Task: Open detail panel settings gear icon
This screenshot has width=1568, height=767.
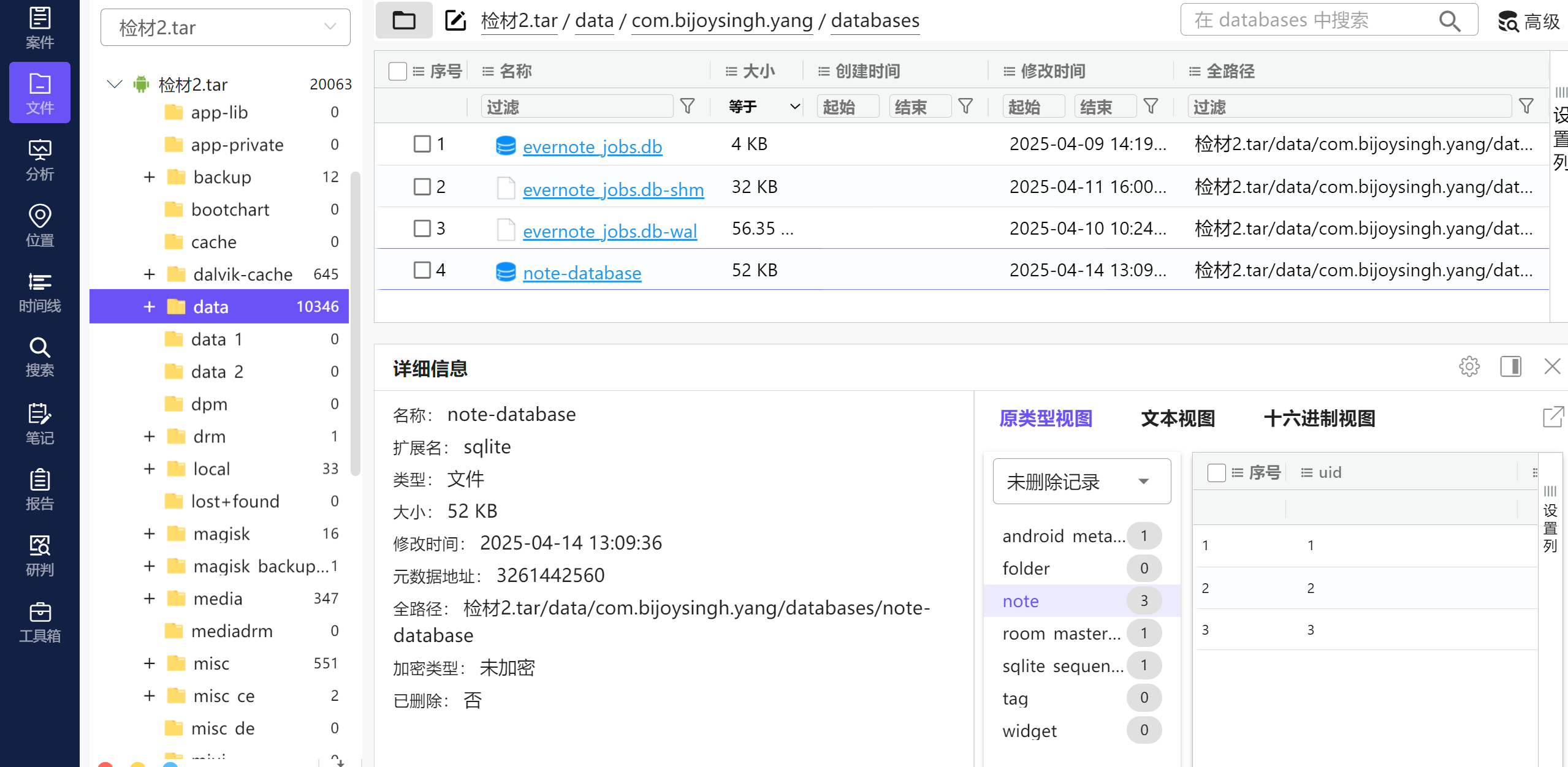Action: 1469,366
